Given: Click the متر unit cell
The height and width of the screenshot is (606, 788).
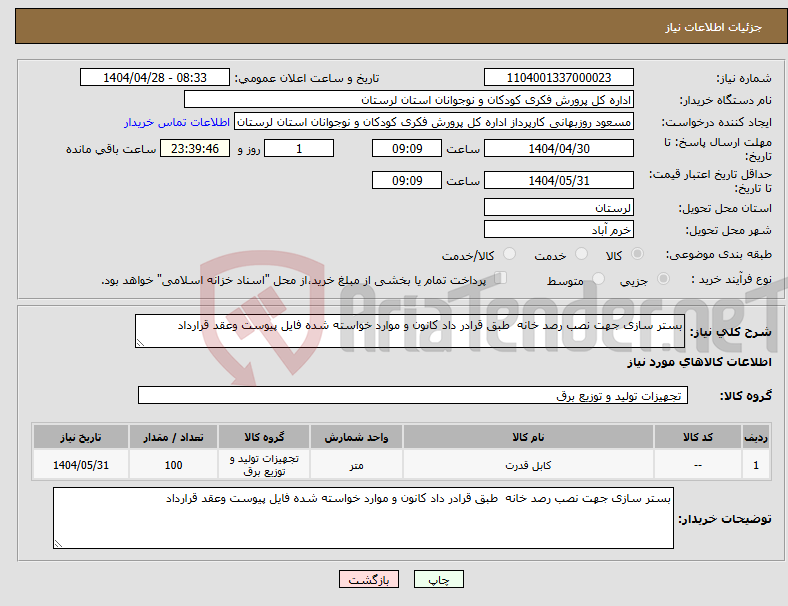Looking at the screenshot, I should (x=356, y=465).
